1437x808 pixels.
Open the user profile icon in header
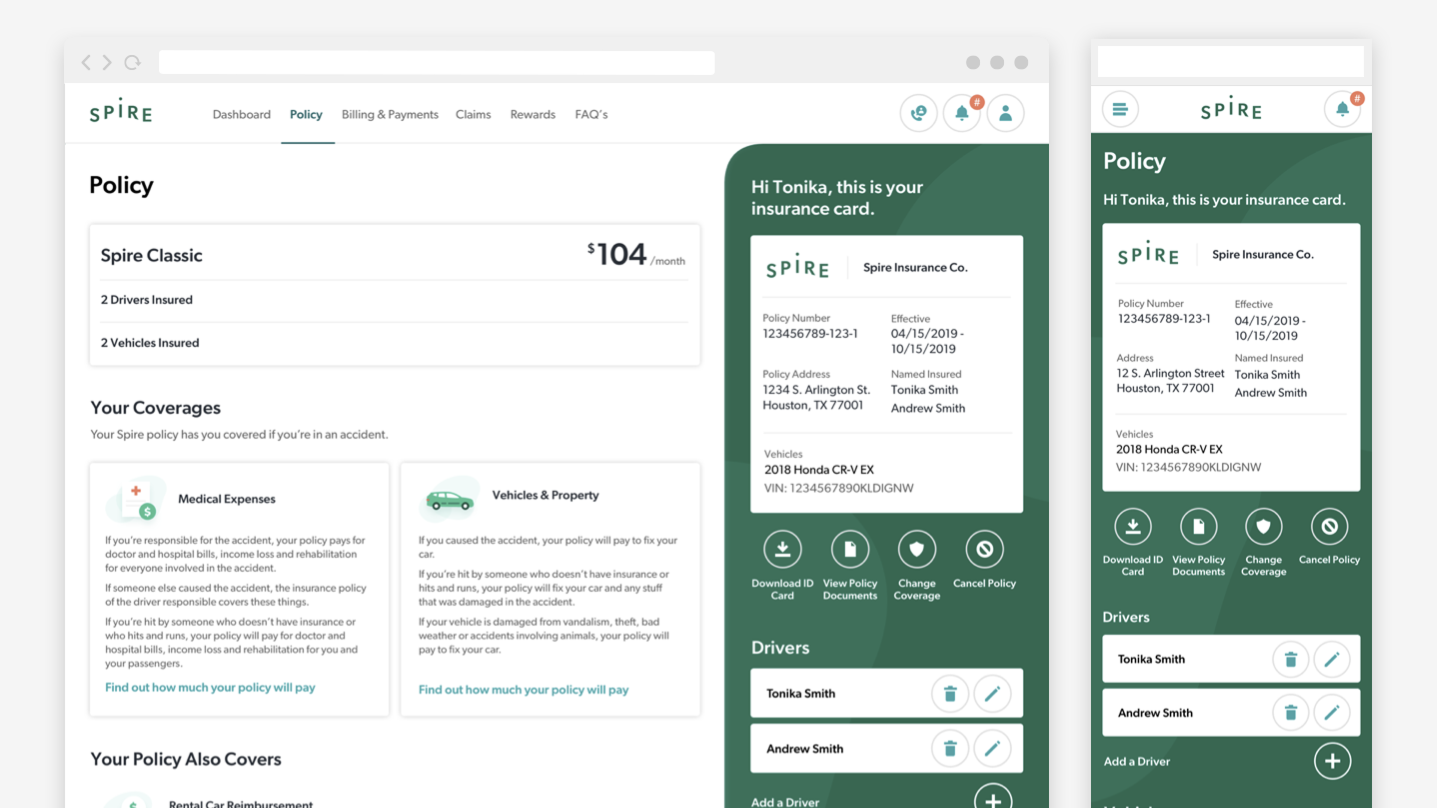click(1005, 114)
